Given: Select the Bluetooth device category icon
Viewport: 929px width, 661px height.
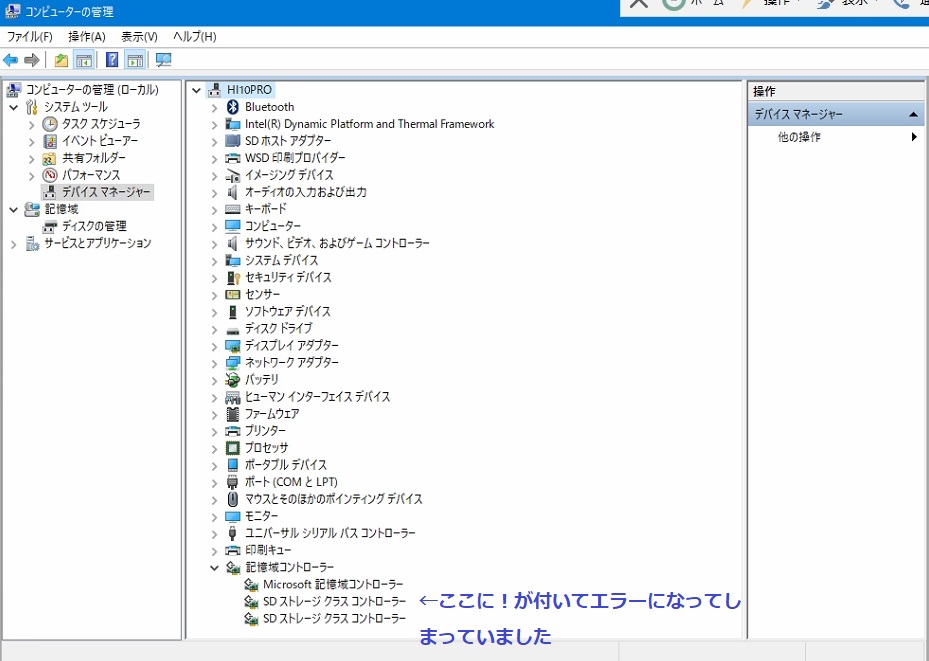Looking at the screenshot, I should pos(233,107).
